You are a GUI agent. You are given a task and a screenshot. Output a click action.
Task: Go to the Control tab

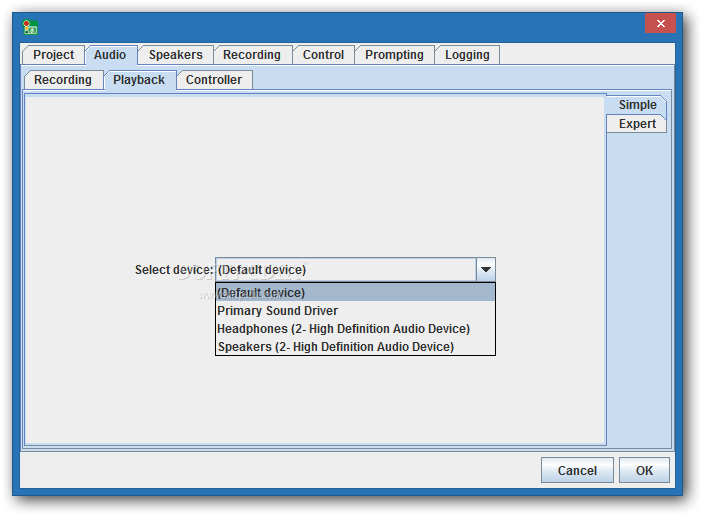tap(323, 55)
